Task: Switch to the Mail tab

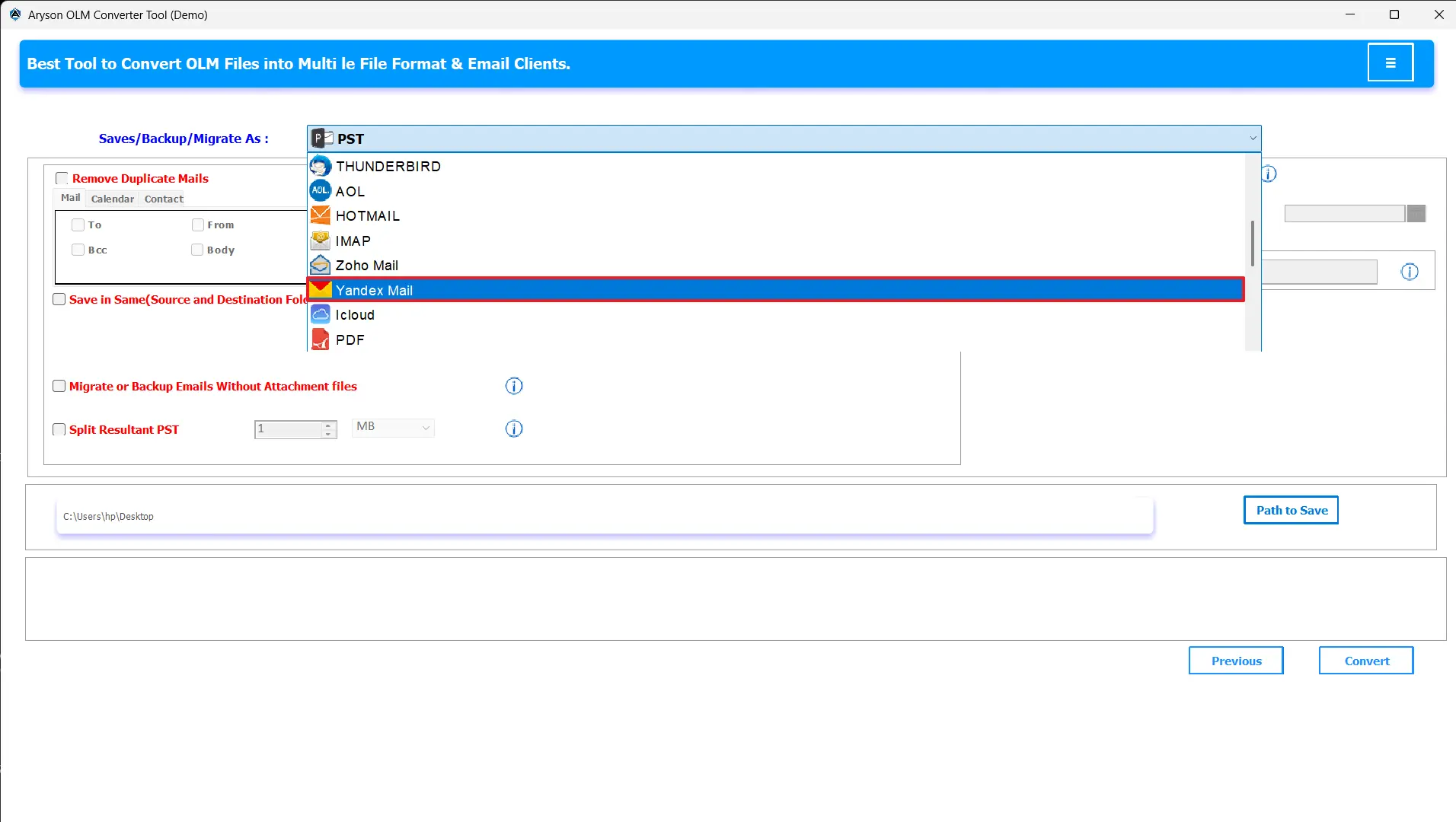Action: 70,198
